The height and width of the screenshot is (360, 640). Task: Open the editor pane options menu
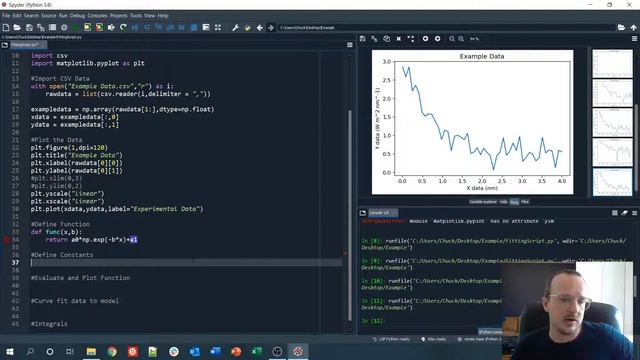click(x=350, y=45)
